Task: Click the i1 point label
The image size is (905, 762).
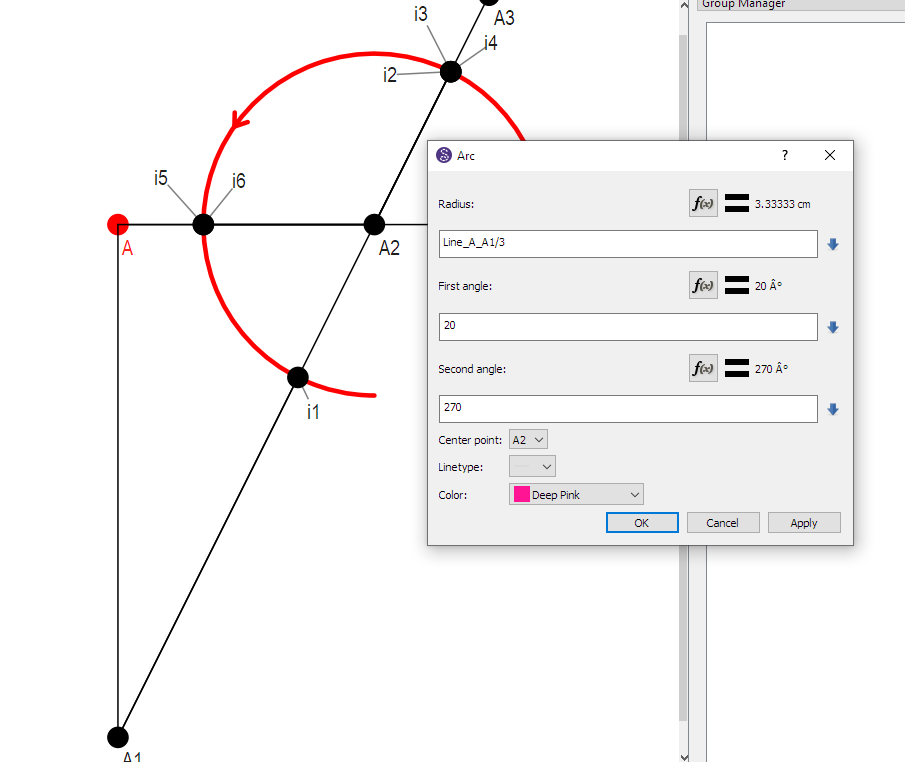Action: [313, 412]
